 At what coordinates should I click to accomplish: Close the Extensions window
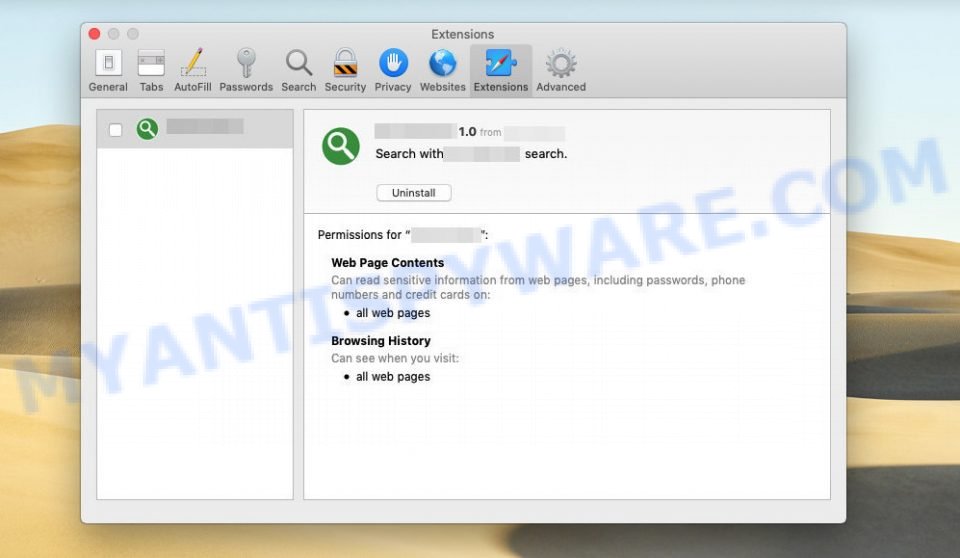click(x=94, y=34)
